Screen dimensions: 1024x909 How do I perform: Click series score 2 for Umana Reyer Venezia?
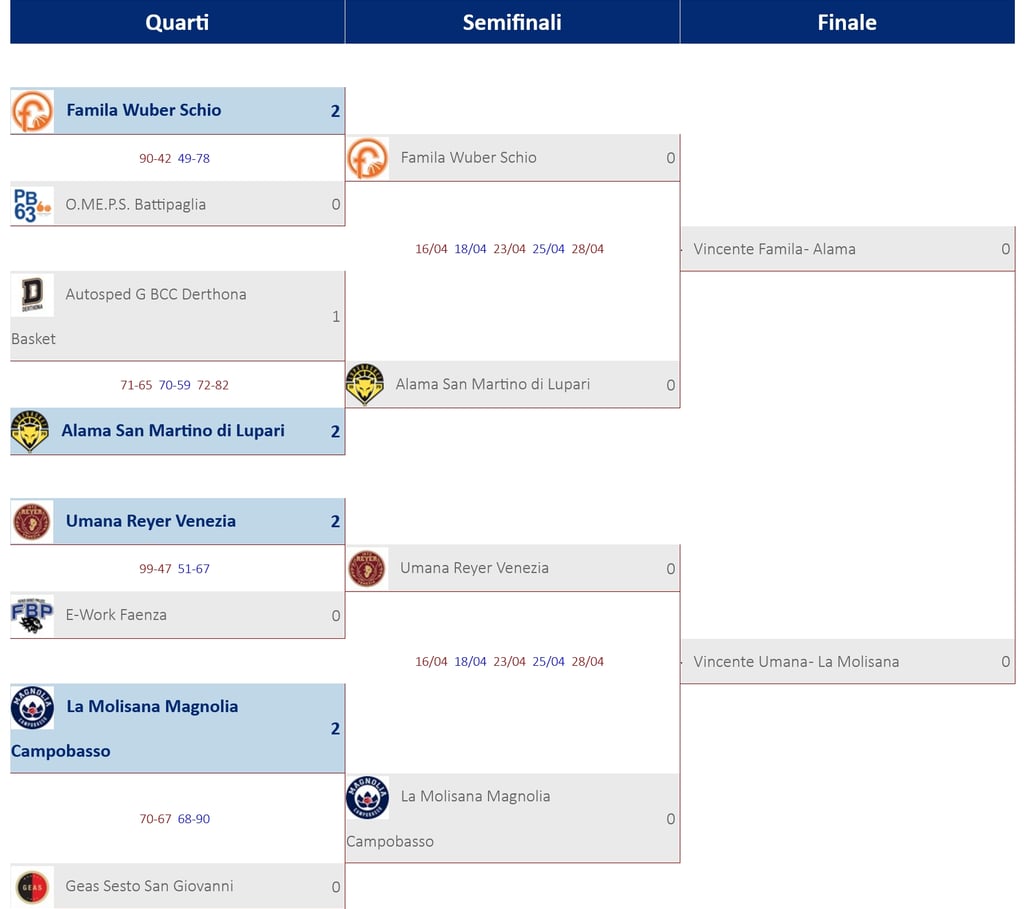click(335, 522)
